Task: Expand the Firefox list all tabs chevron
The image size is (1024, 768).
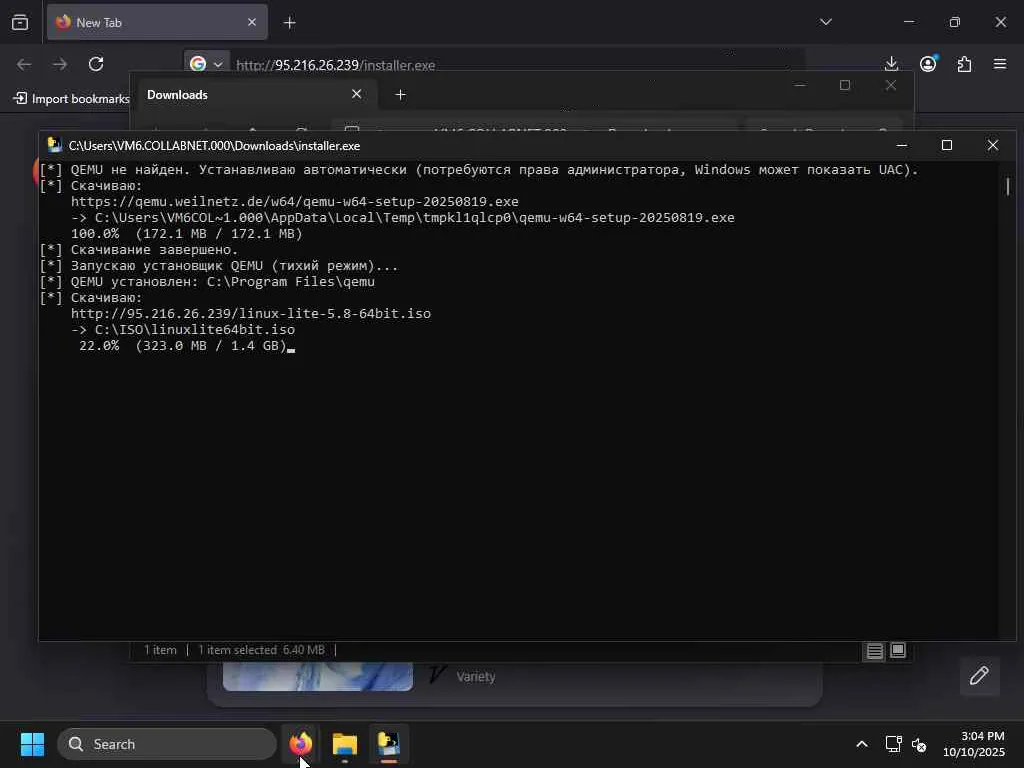Action: point(825,22)
